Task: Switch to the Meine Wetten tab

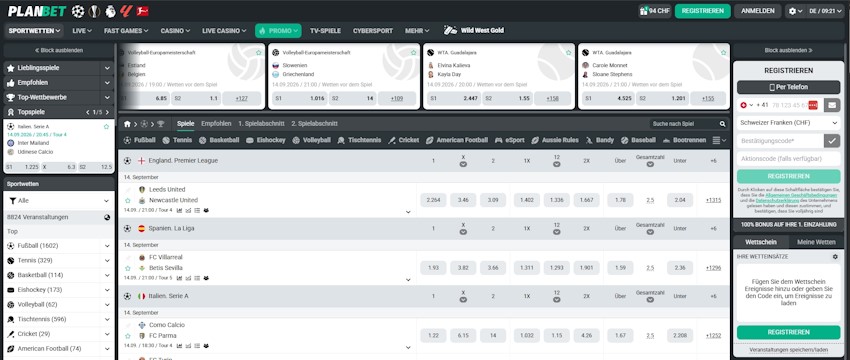Action: (815, 242)
